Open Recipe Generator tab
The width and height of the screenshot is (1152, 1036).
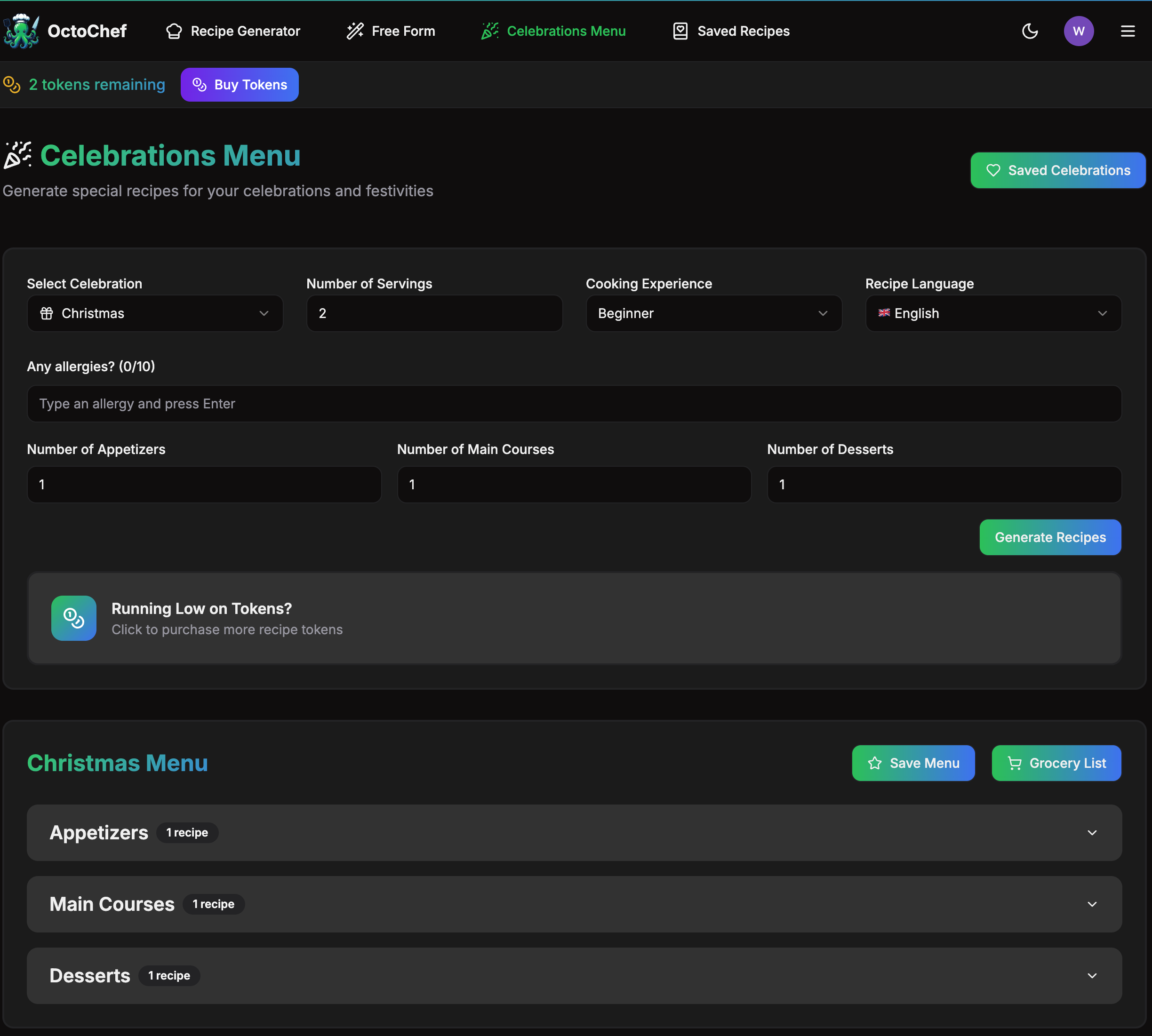click(x=233, y=31)
